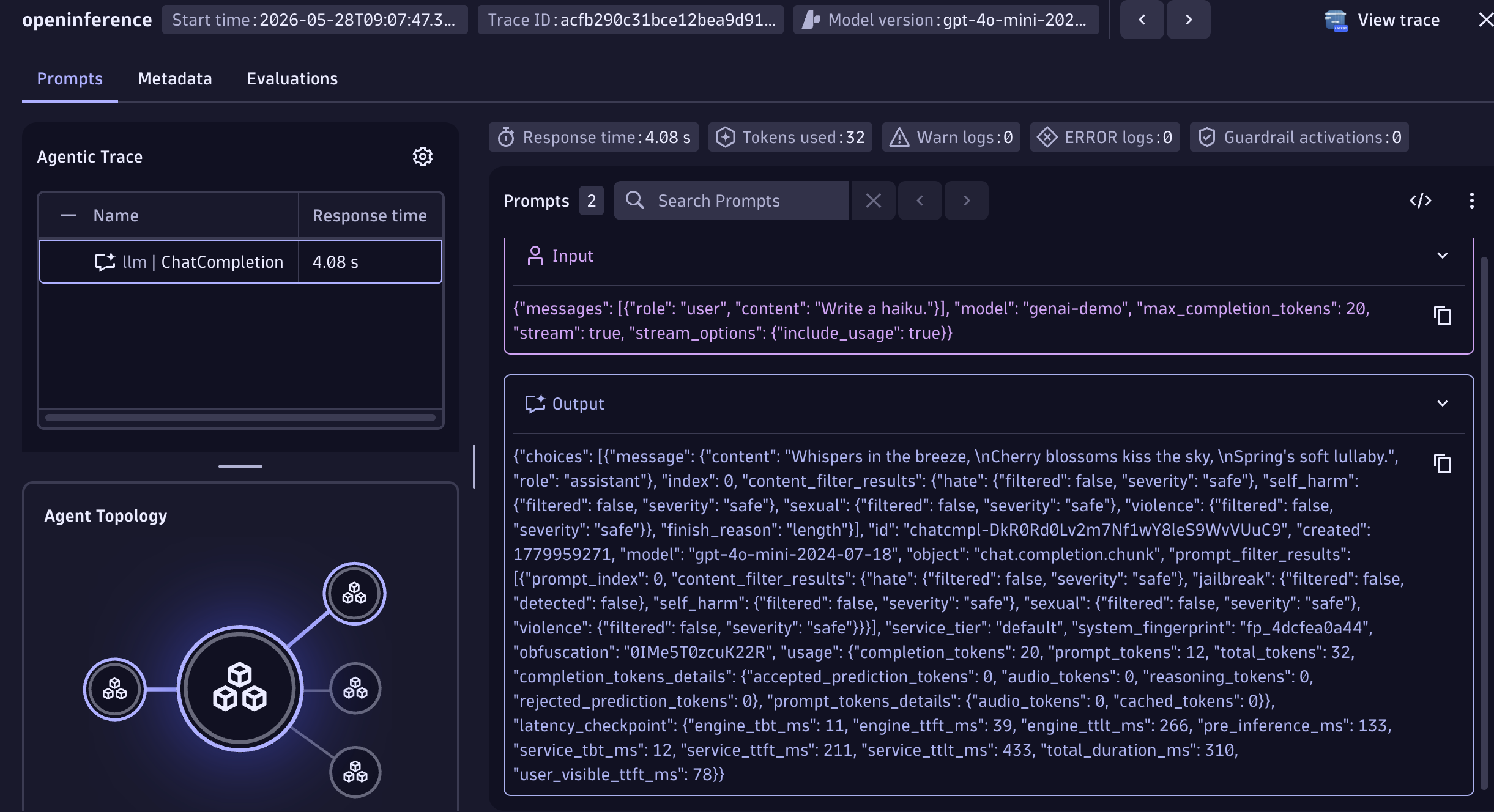
Task: Copy the Input JSON content
Action: 1443,316
